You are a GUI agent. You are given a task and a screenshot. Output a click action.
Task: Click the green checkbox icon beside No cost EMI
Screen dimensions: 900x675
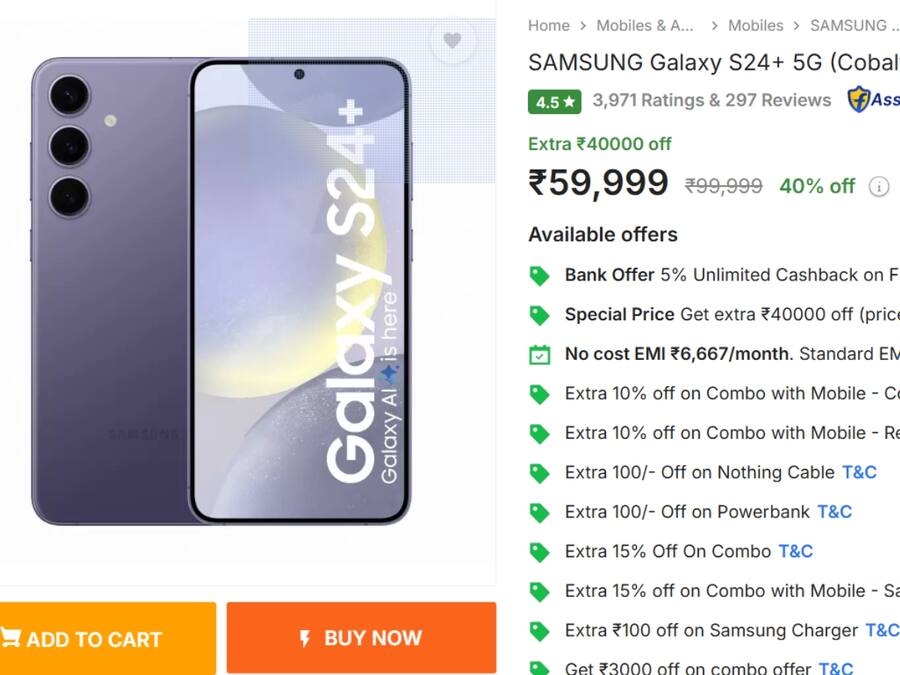point(539,354)
